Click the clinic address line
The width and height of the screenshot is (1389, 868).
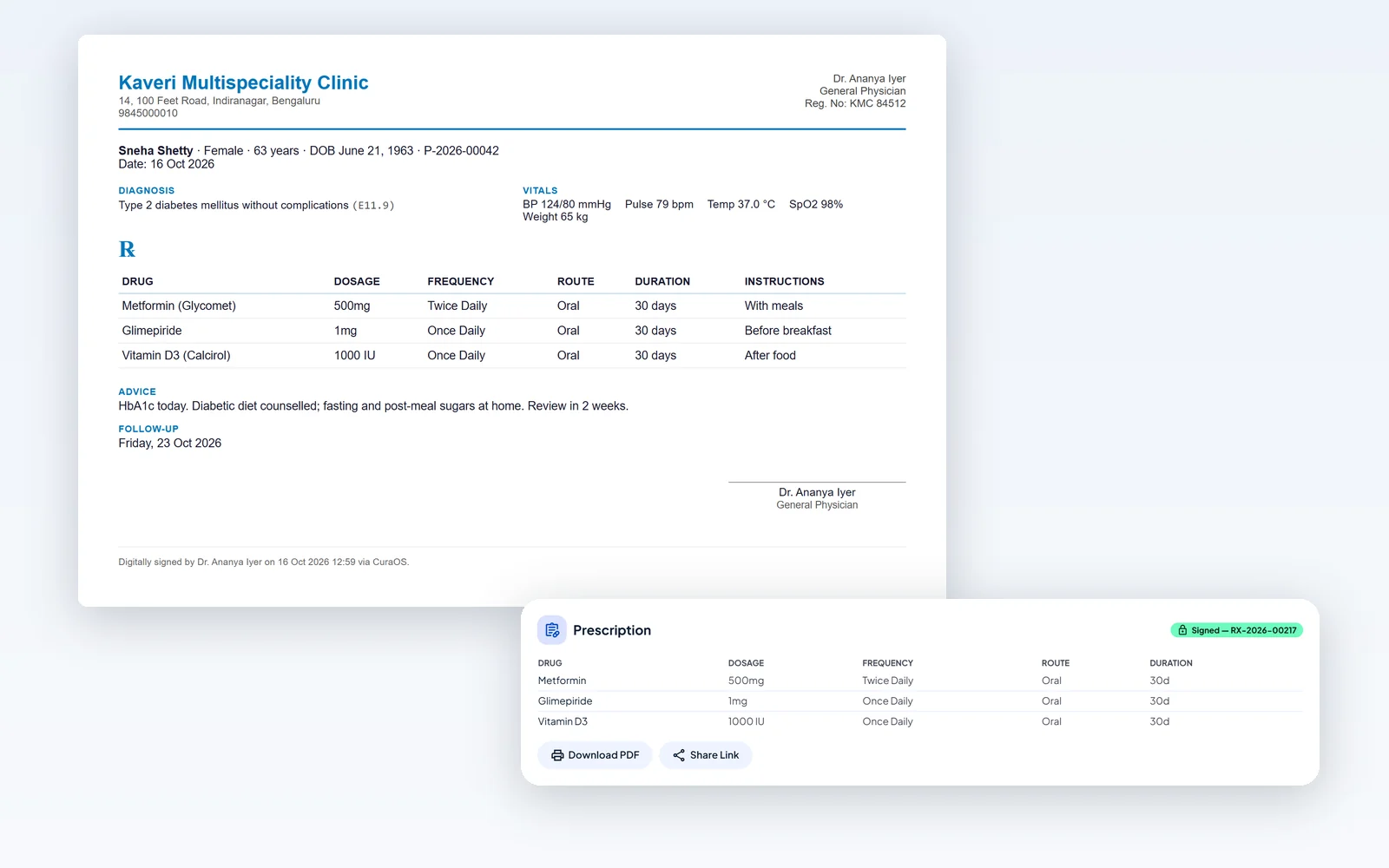pyautogui.click(x=220, y=101)
